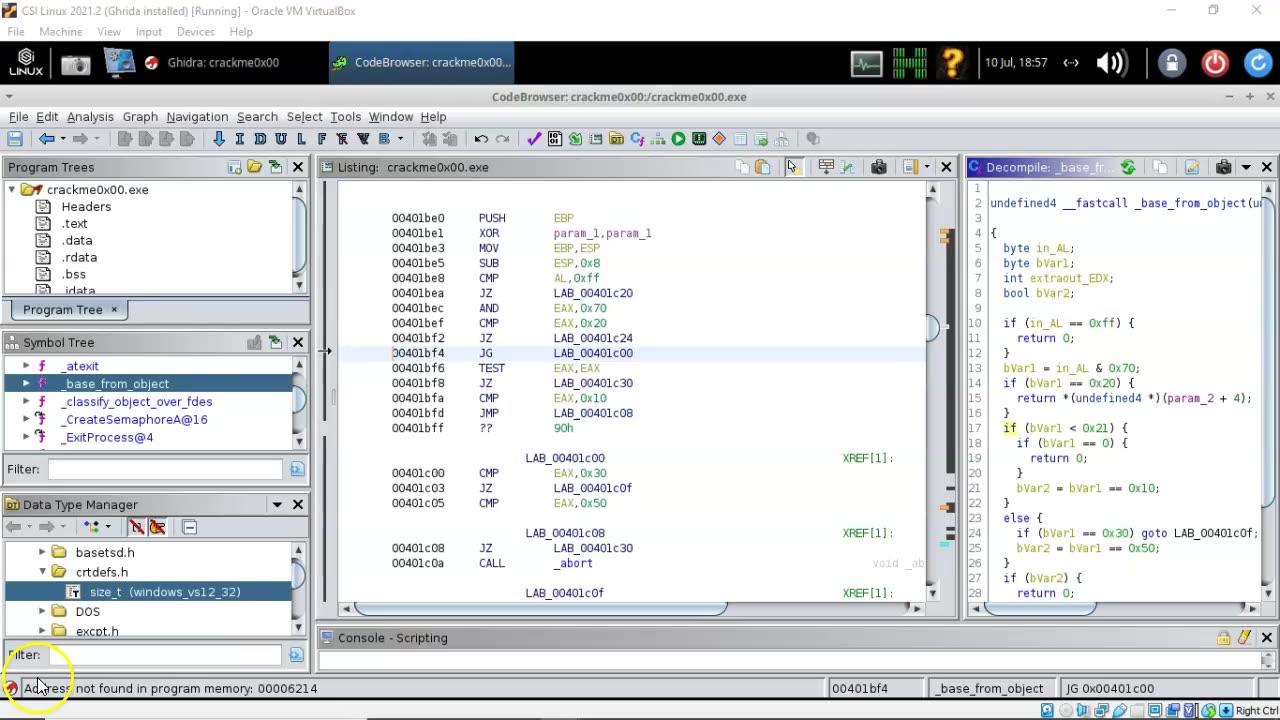
Task: Open Data Type Manager panel menu arrow
Action: coord(277,505)
